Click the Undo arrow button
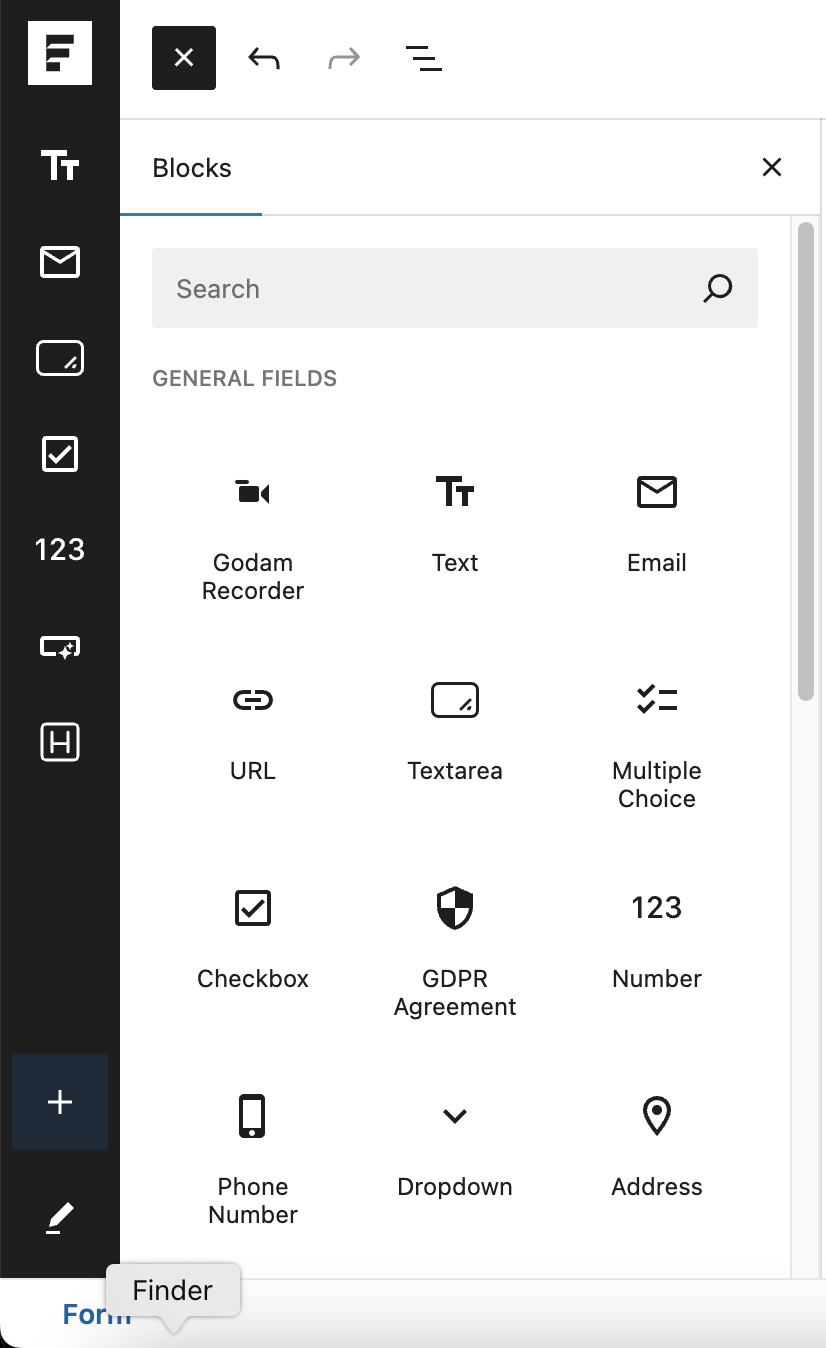This screenshot has height=1348, width=826. click(264, 58)
